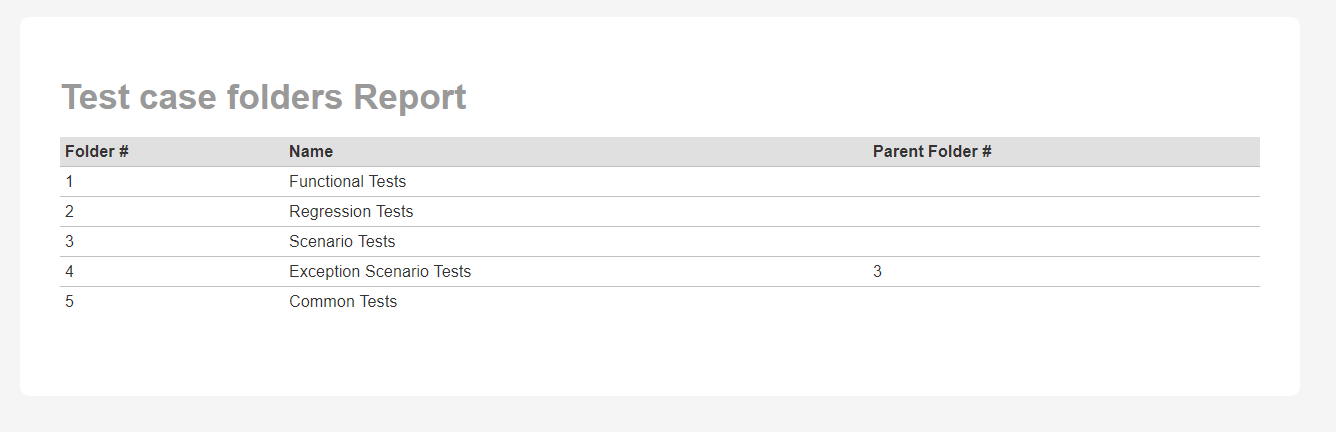Click empty parent folder cell of Common Tests
This screenshot has width=1336, height=432.
(x=1060, y=302)
